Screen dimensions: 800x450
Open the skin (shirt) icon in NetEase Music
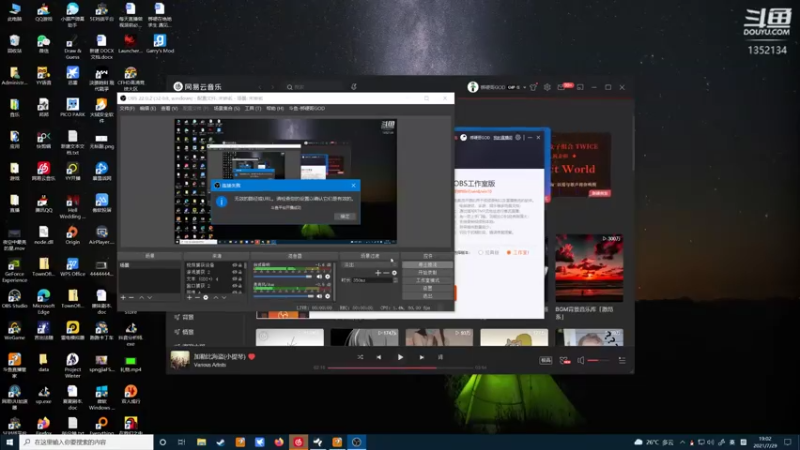(533, 87)
